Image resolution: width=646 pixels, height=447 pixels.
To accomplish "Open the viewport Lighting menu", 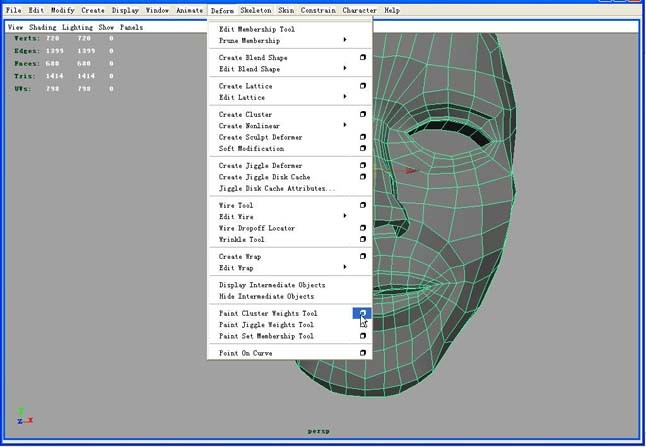I will coord(77,27).
